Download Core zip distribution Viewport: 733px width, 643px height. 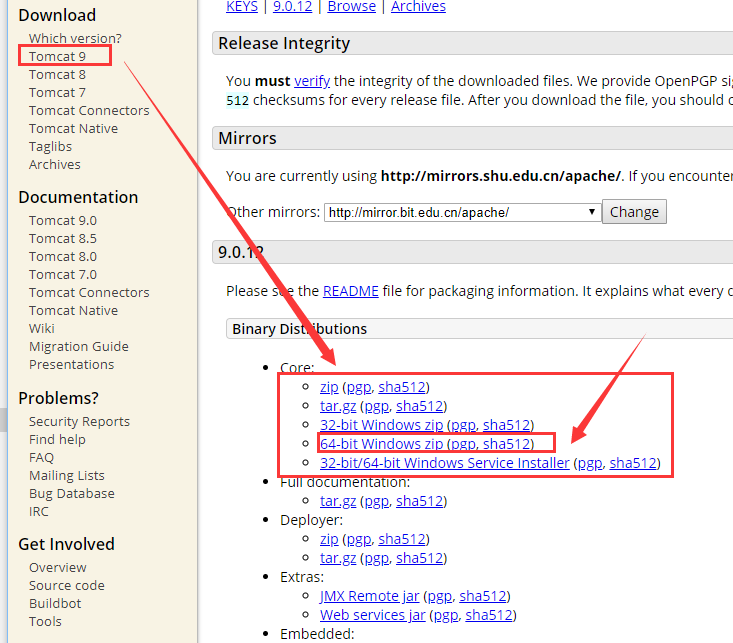(x=329, y=387)
